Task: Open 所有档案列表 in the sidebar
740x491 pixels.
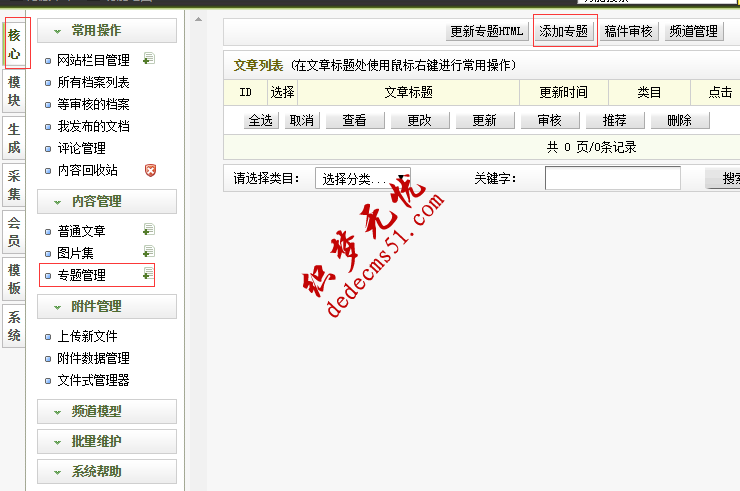Action: (93, 82)
